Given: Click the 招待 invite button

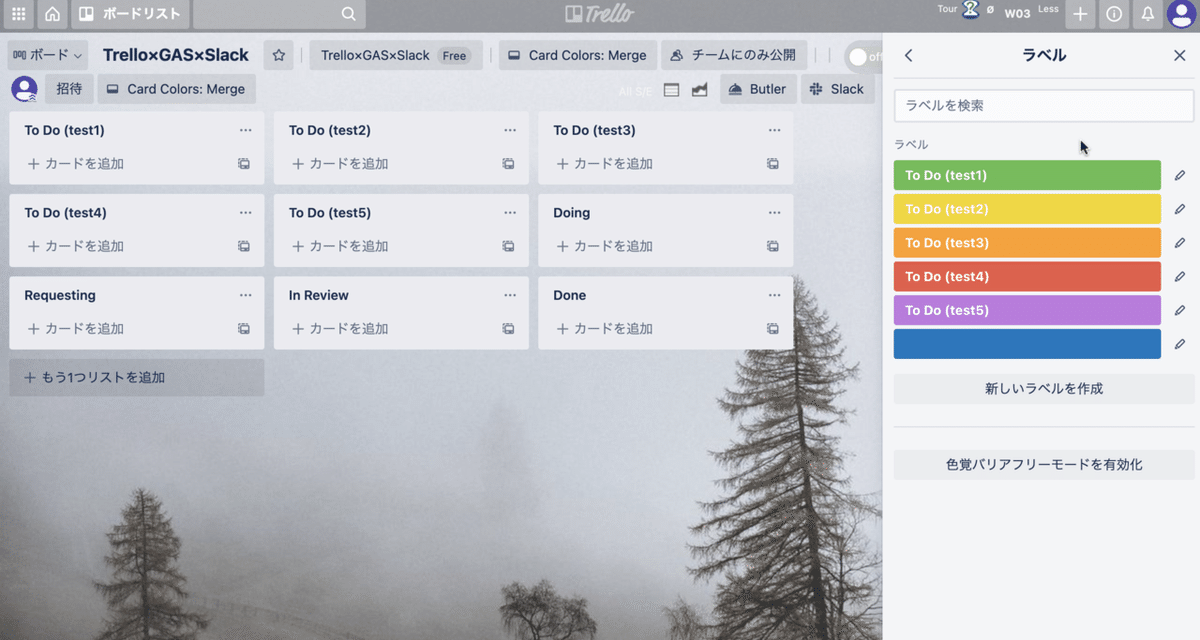Looking at the screenshot, I should pyautogui.click(x=69, y=89).
